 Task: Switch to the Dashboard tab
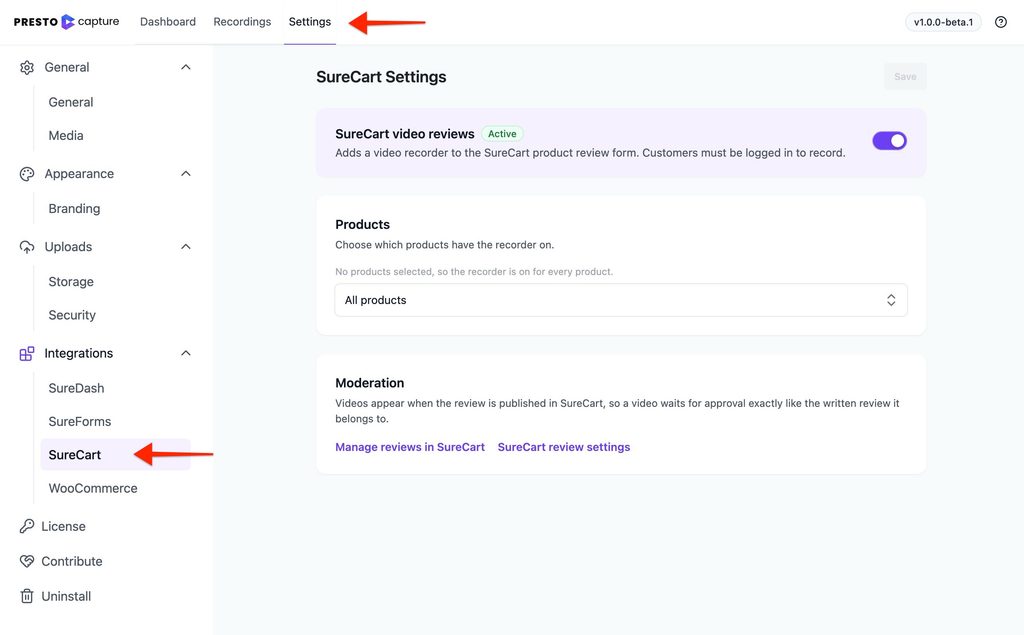(x=168, y=22)
